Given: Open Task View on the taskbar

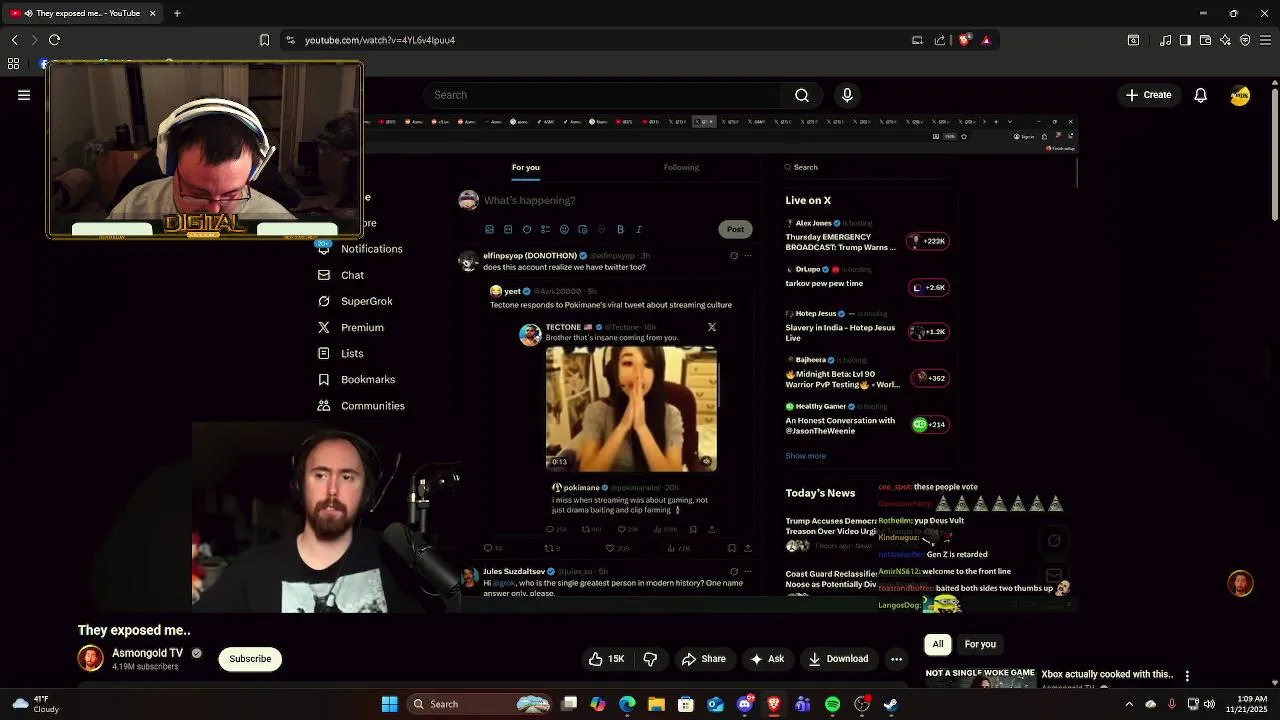Looking at the screenshot, I should [569, 704].
